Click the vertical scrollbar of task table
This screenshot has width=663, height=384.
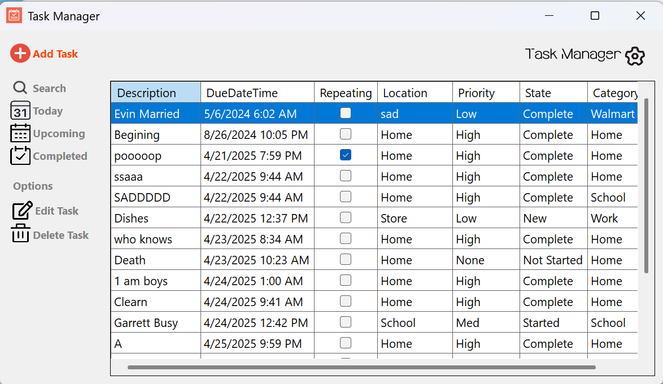point(646,186)
